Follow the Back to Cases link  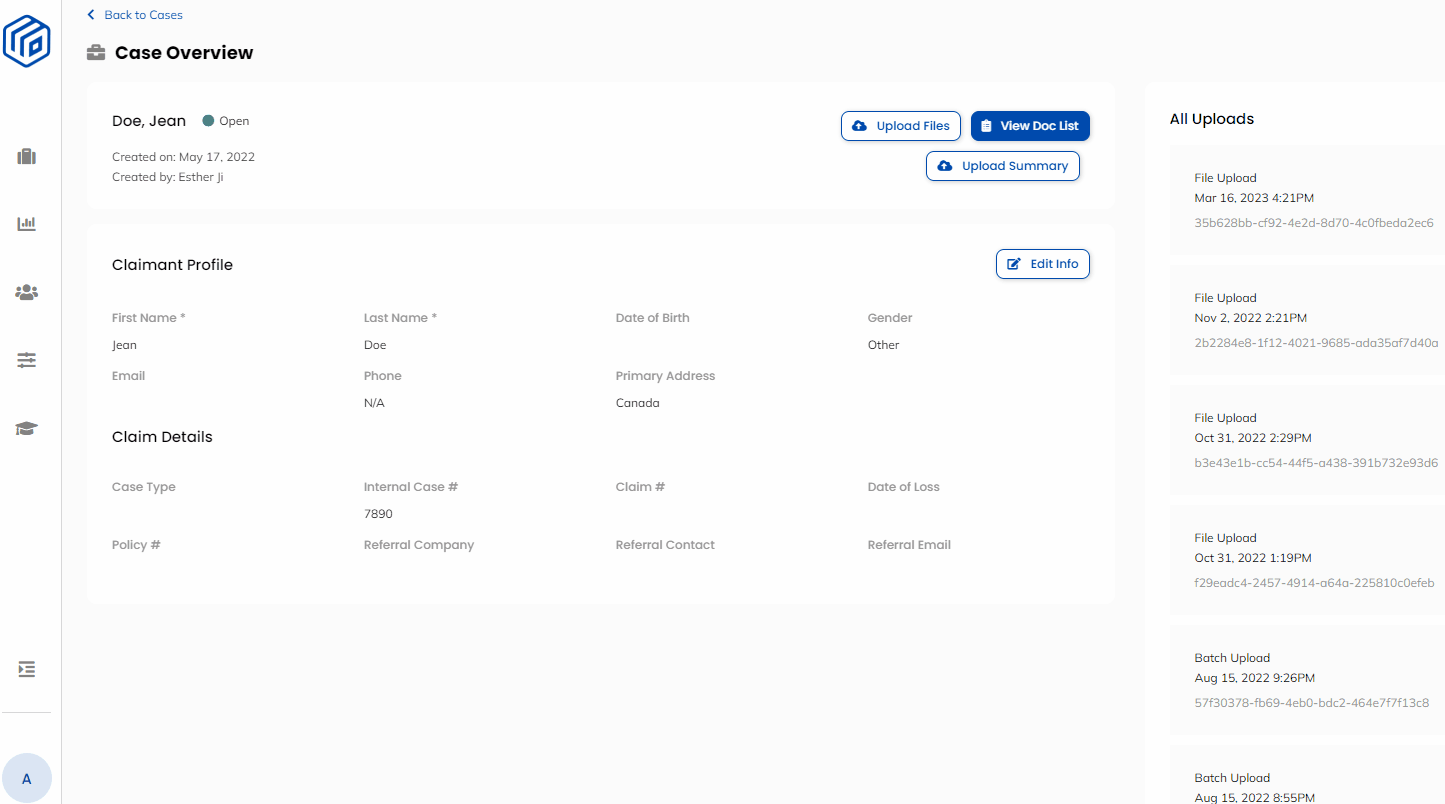pyautogui.click(x=143, y=14)
